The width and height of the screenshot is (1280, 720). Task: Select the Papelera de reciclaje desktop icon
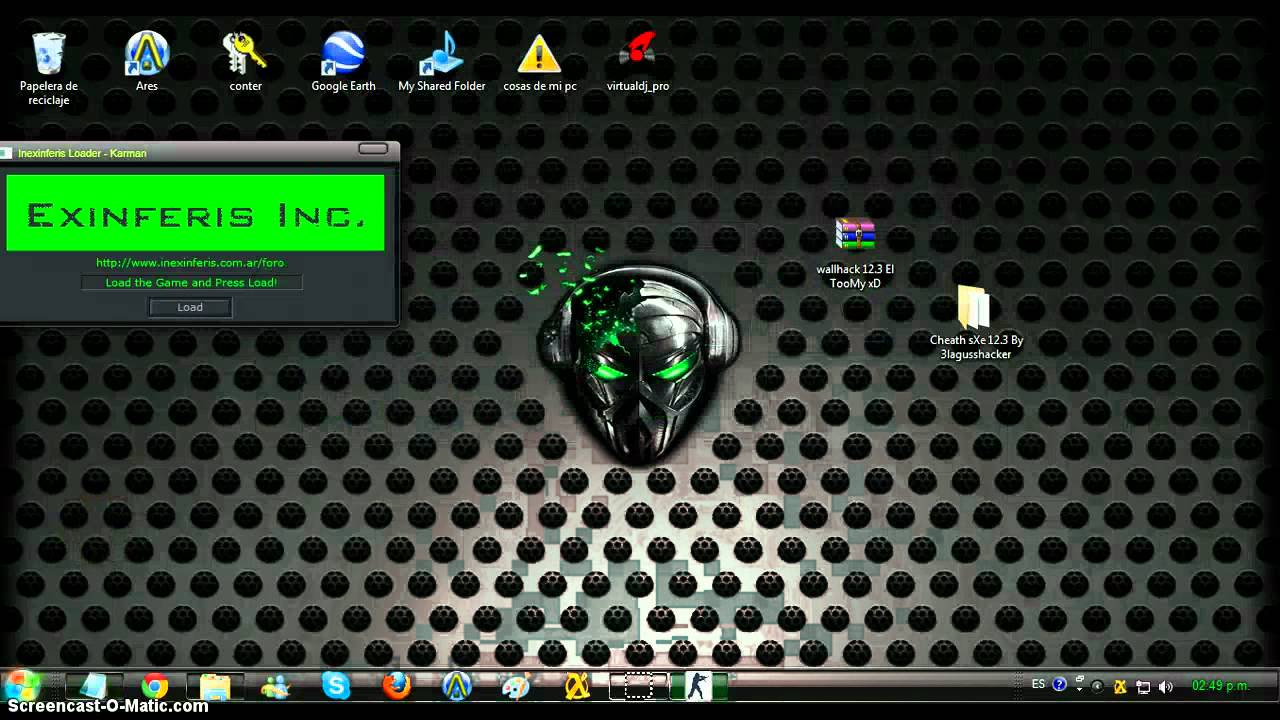click(49, 68)
